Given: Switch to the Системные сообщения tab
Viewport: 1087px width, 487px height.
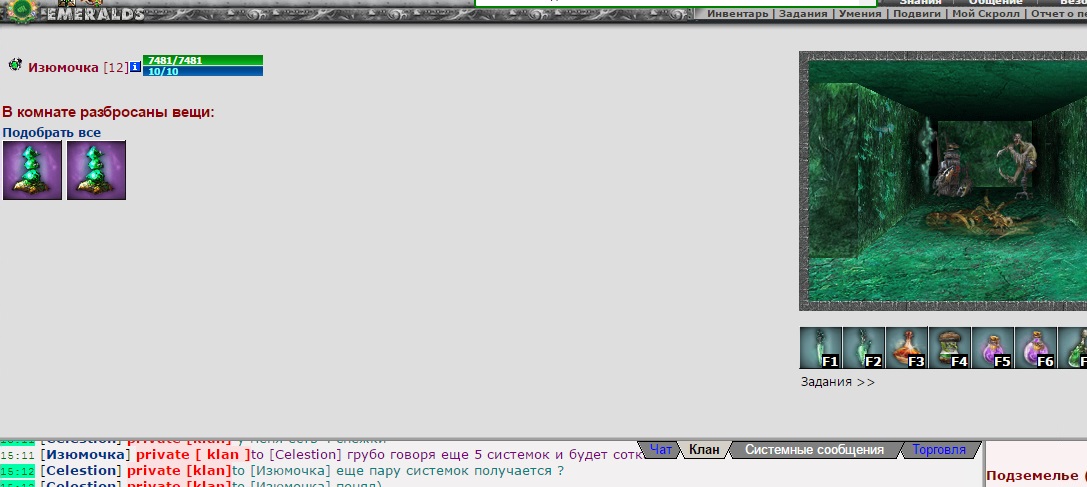Looking at the screenshot, I should pos(814,450).
